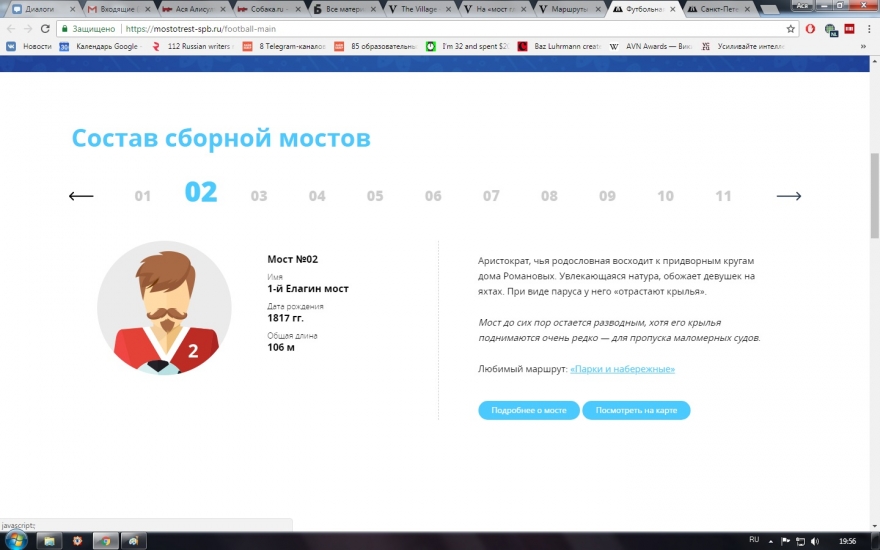The width and height of the screenshot is (880, 550).
Task: Click the Windows Start button
Action: pyautogui.click(x=16, y=540)
